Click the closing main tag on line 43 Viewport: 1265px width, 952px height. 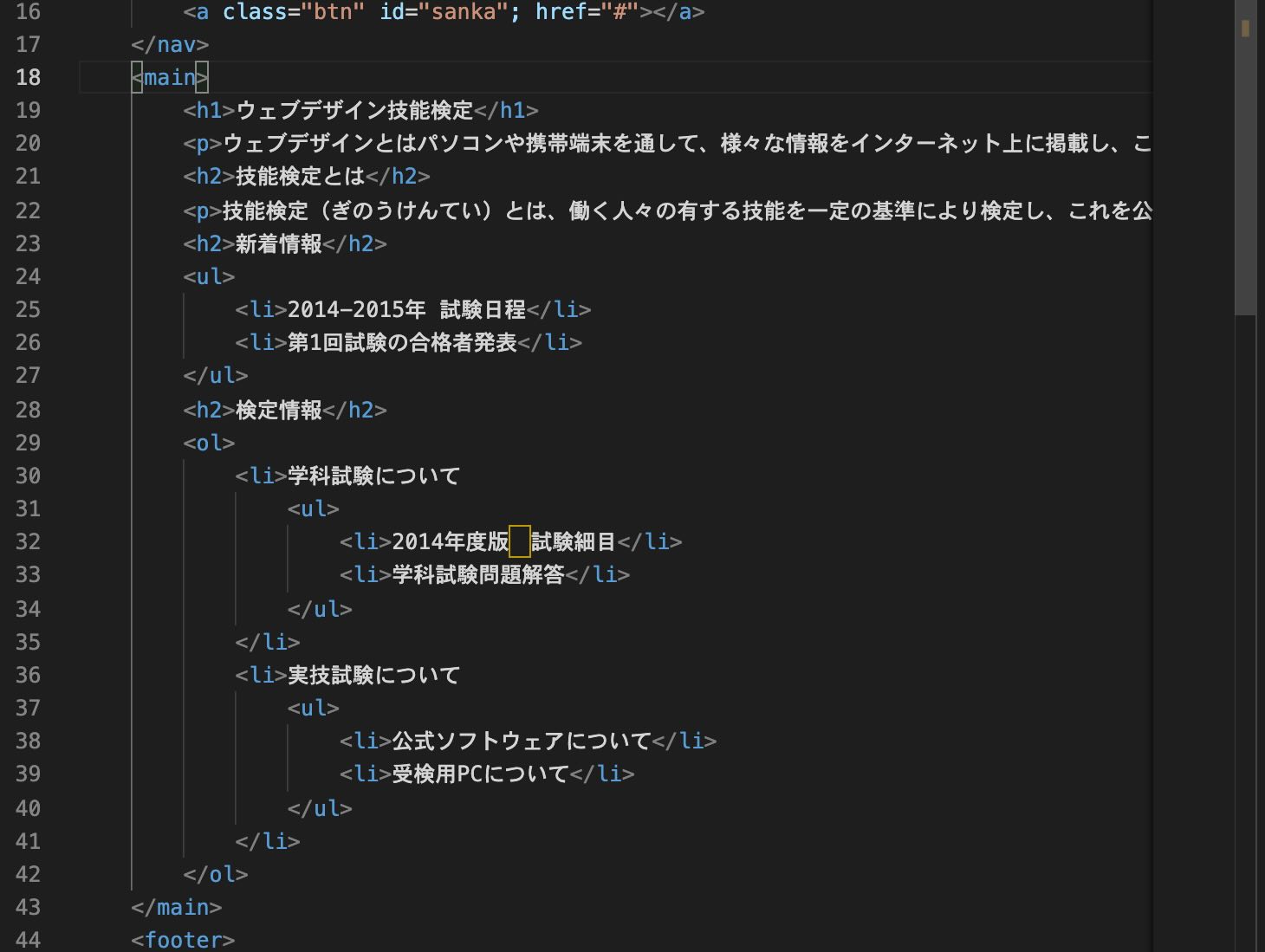pyautogui.click(x=176, y=907)
